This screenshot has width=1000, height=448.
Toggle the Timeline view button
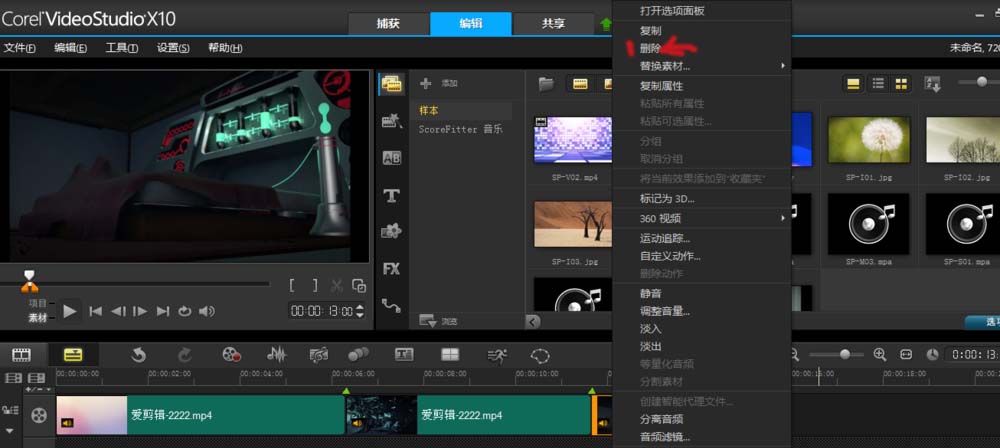73,355
